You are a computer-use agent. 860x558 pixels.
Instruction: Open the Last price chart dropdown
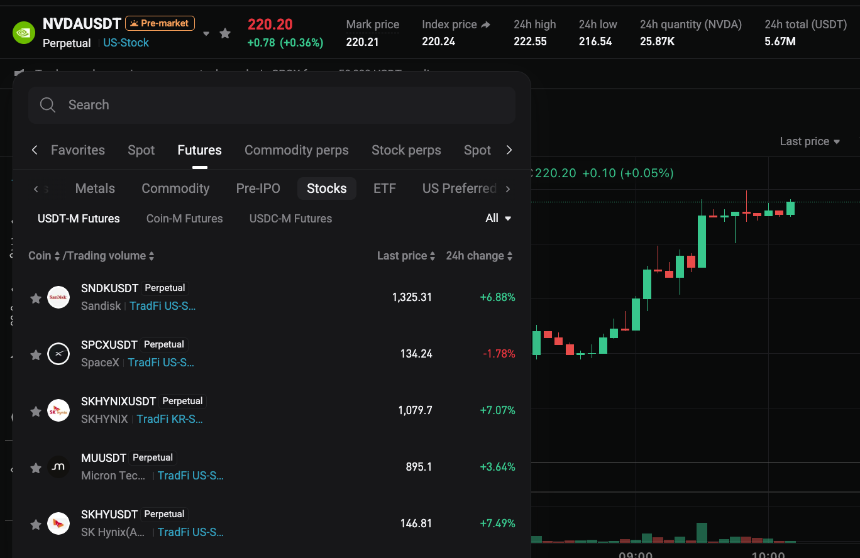tap(810, 142)
